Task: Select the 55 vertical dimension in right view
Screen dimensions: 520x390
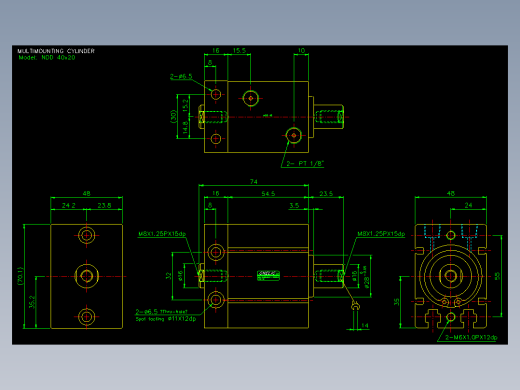Action: 497,276
